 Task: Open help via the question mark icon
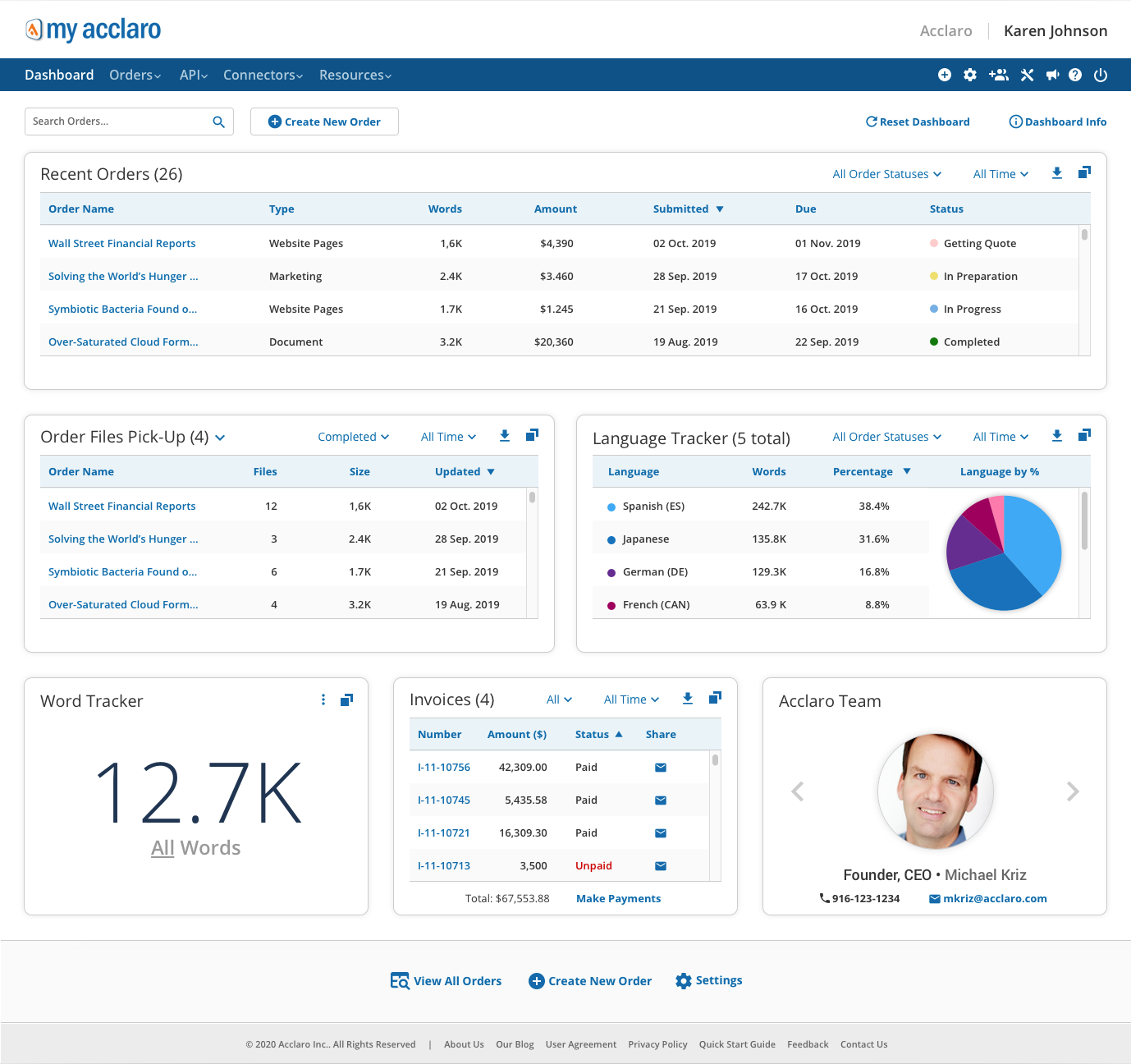pos(1076,75)
